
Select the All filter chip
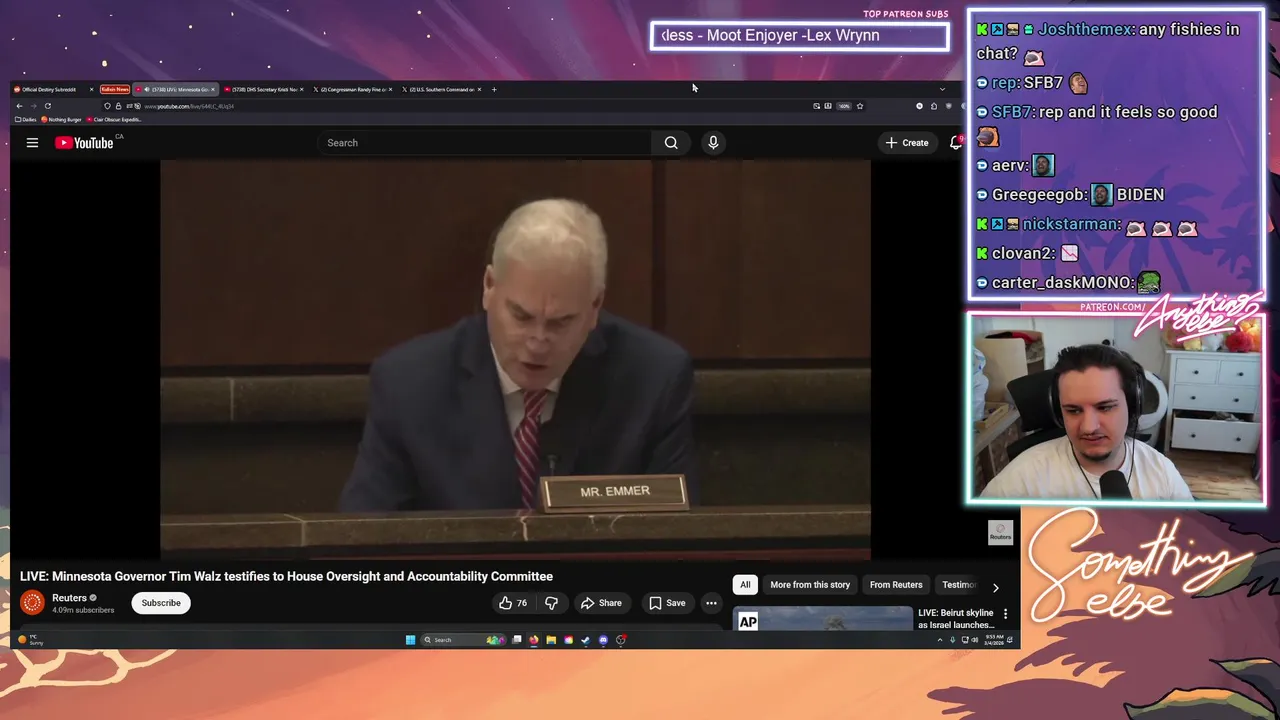(x=745, y=585)
